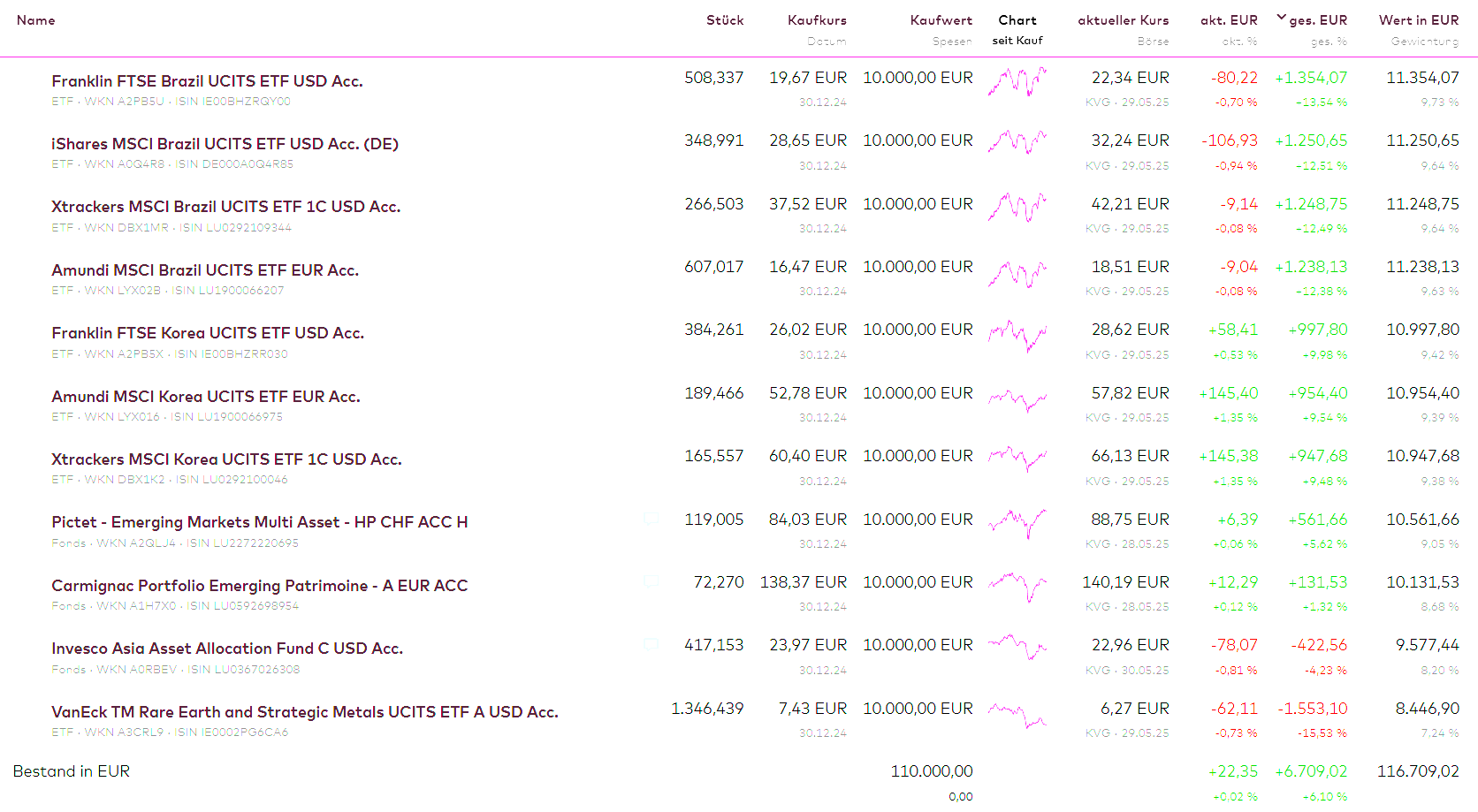Sort by Stück column header
The image size is (1478, 812).
point(724,20)
